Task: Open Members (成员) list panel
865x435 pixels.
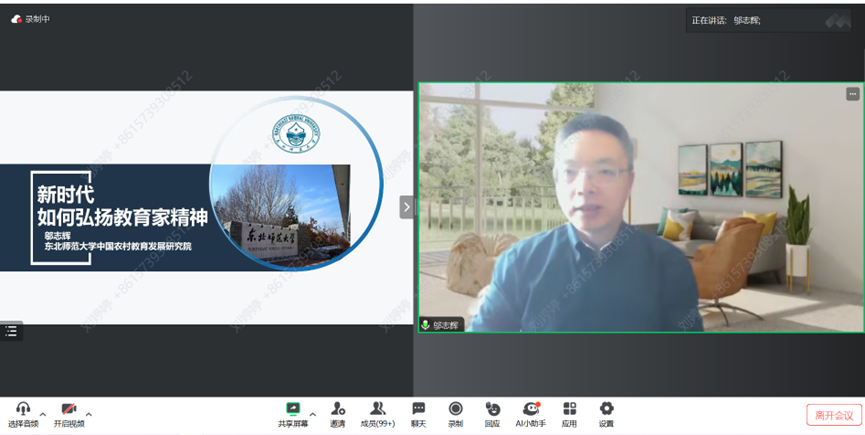Action: [x=378, y=410]
